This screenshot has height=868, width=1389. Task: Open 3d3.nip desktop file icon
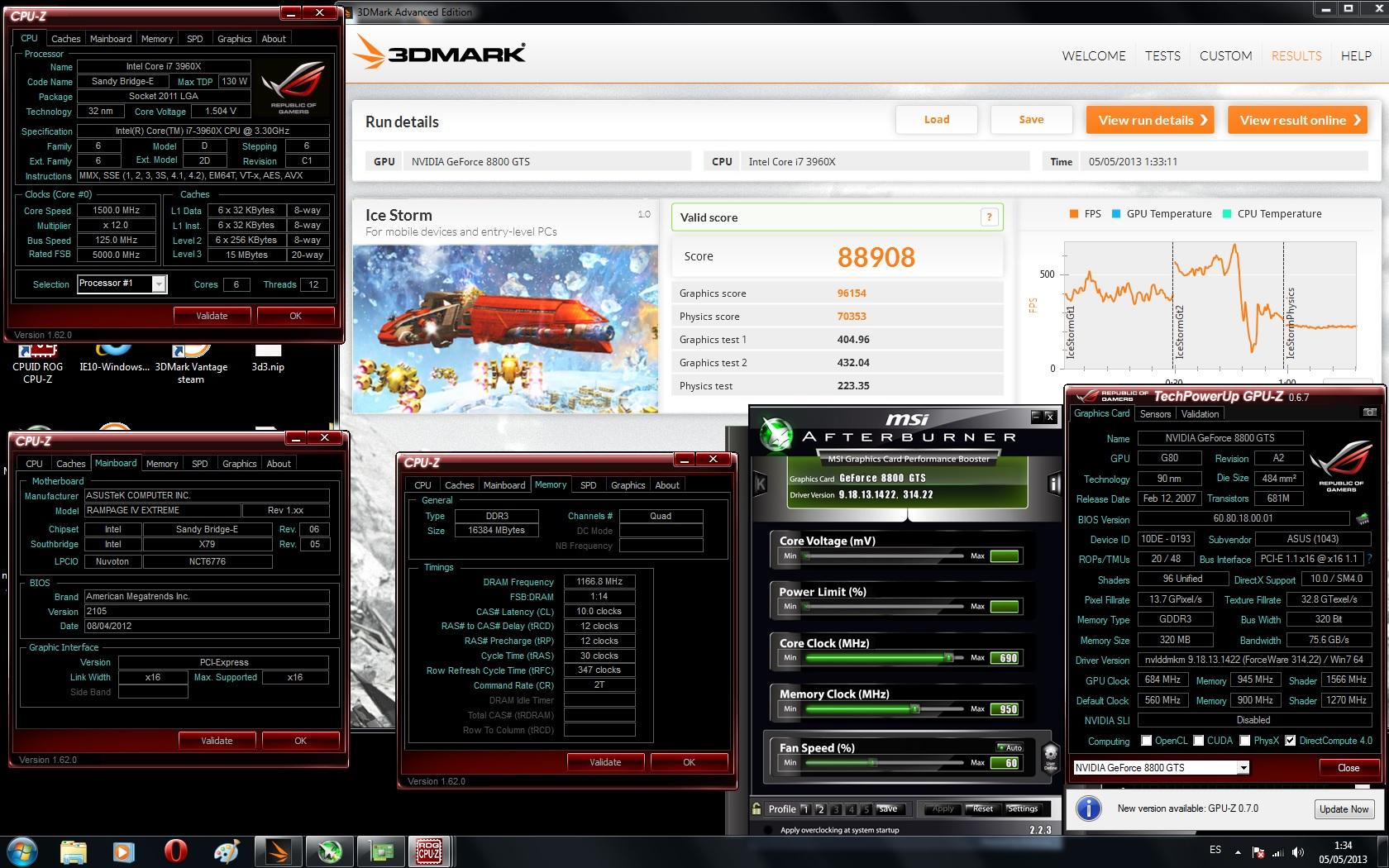coord(268,357)
